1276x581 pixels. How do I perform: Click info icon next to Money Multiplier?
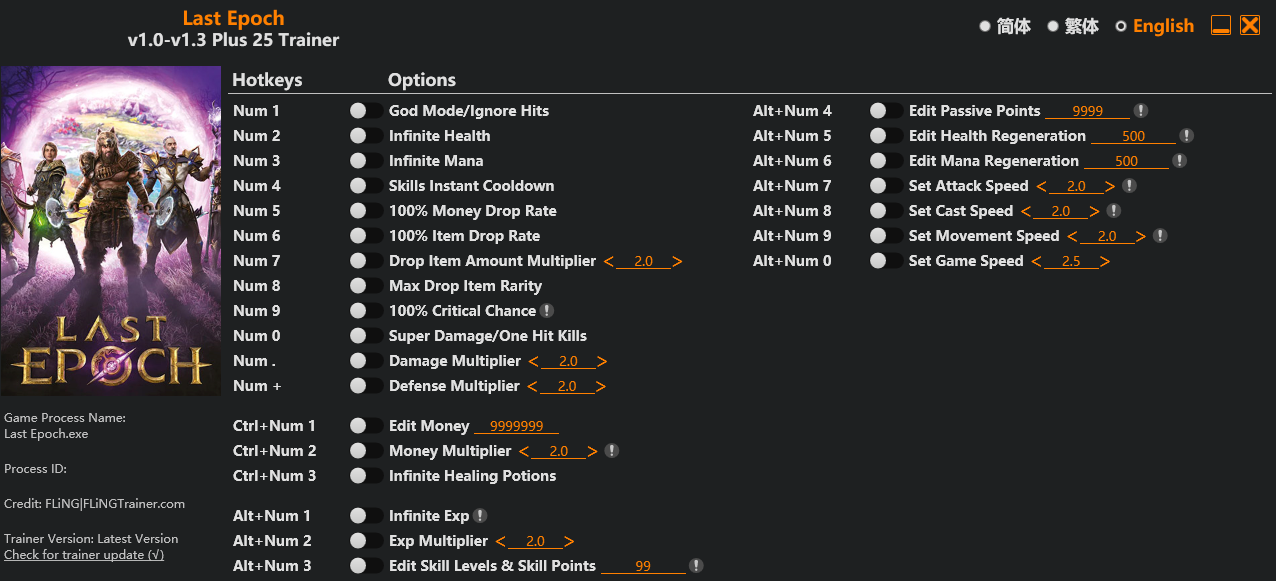tap(612, 451)
